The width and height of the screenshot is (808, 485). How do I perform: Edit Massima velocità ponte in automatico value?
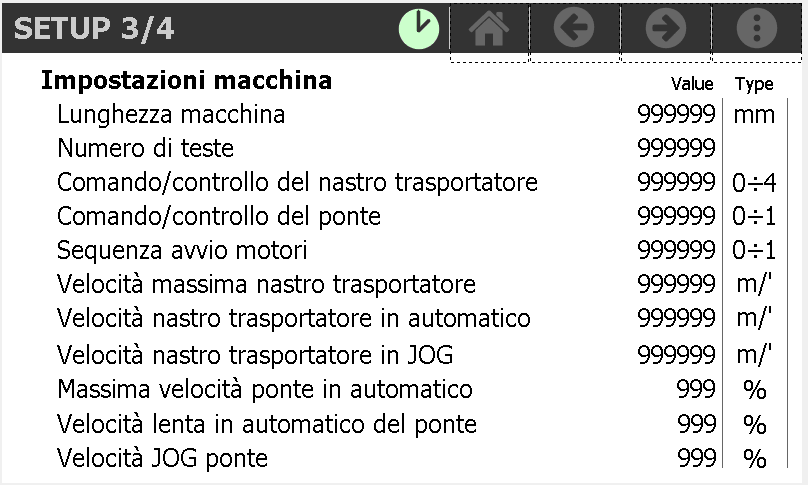click(695, 389)
